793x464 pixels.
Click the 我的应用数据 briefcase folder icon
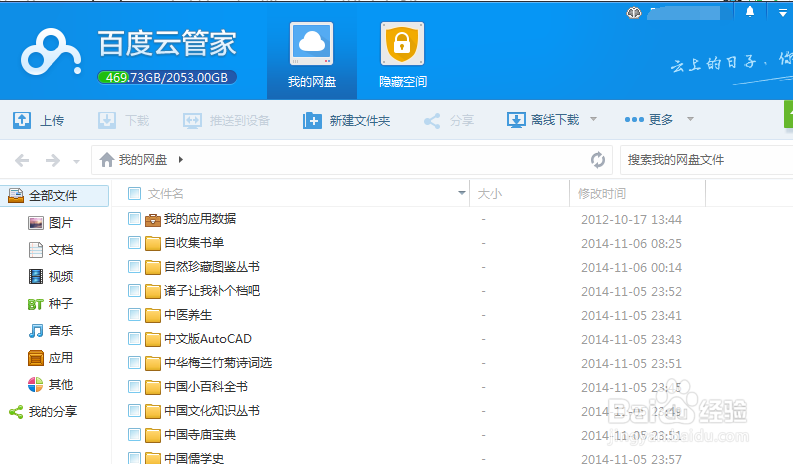[153, 219]
